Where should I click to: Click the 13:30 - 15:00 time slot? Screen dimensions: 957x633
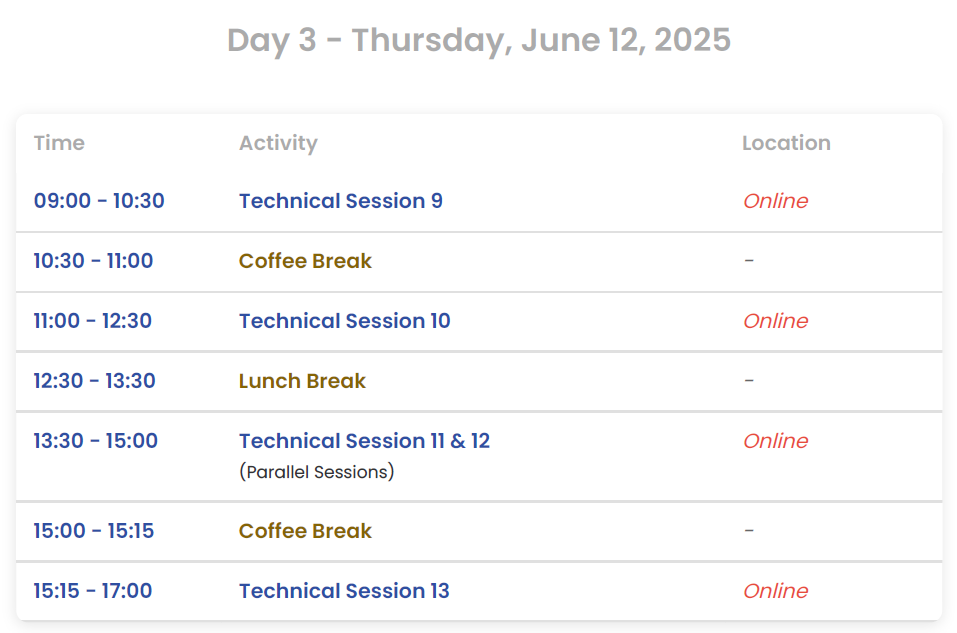click(96, 441)
